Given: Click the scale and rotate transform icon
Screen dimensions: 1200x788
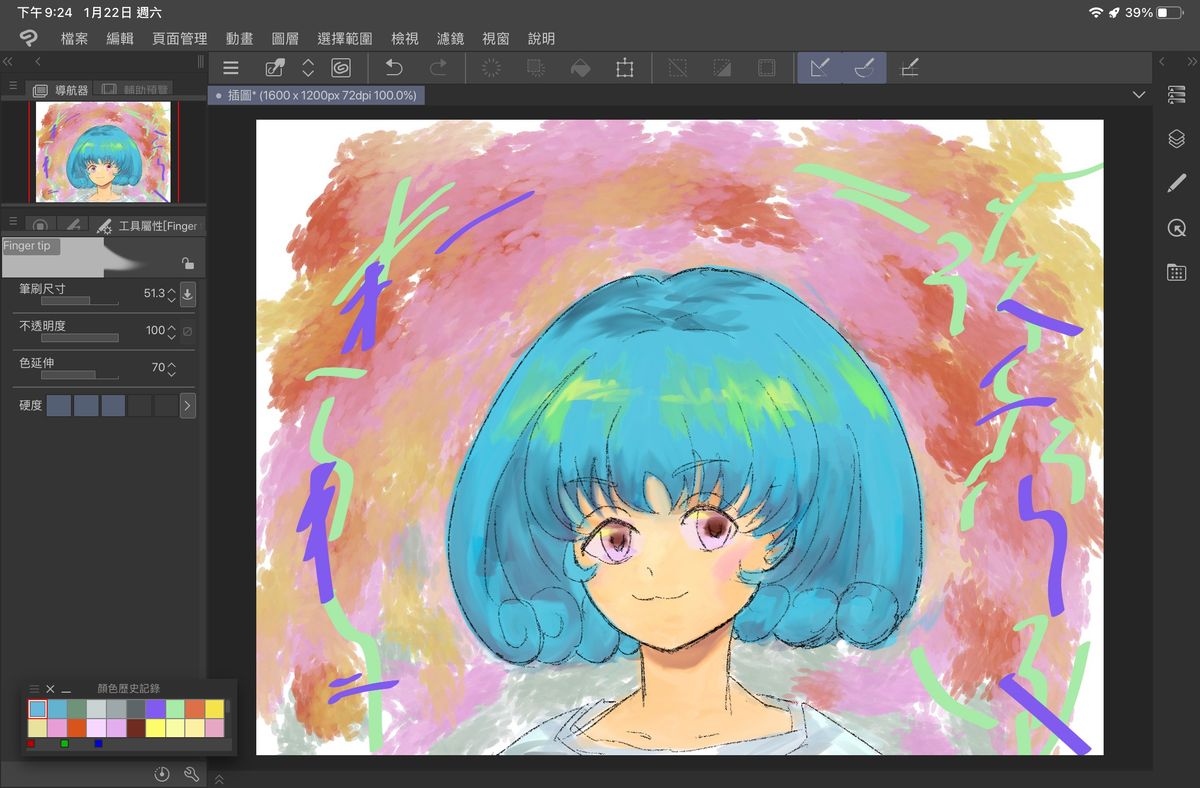Looking at the screenshot, I should coord(625,68).
